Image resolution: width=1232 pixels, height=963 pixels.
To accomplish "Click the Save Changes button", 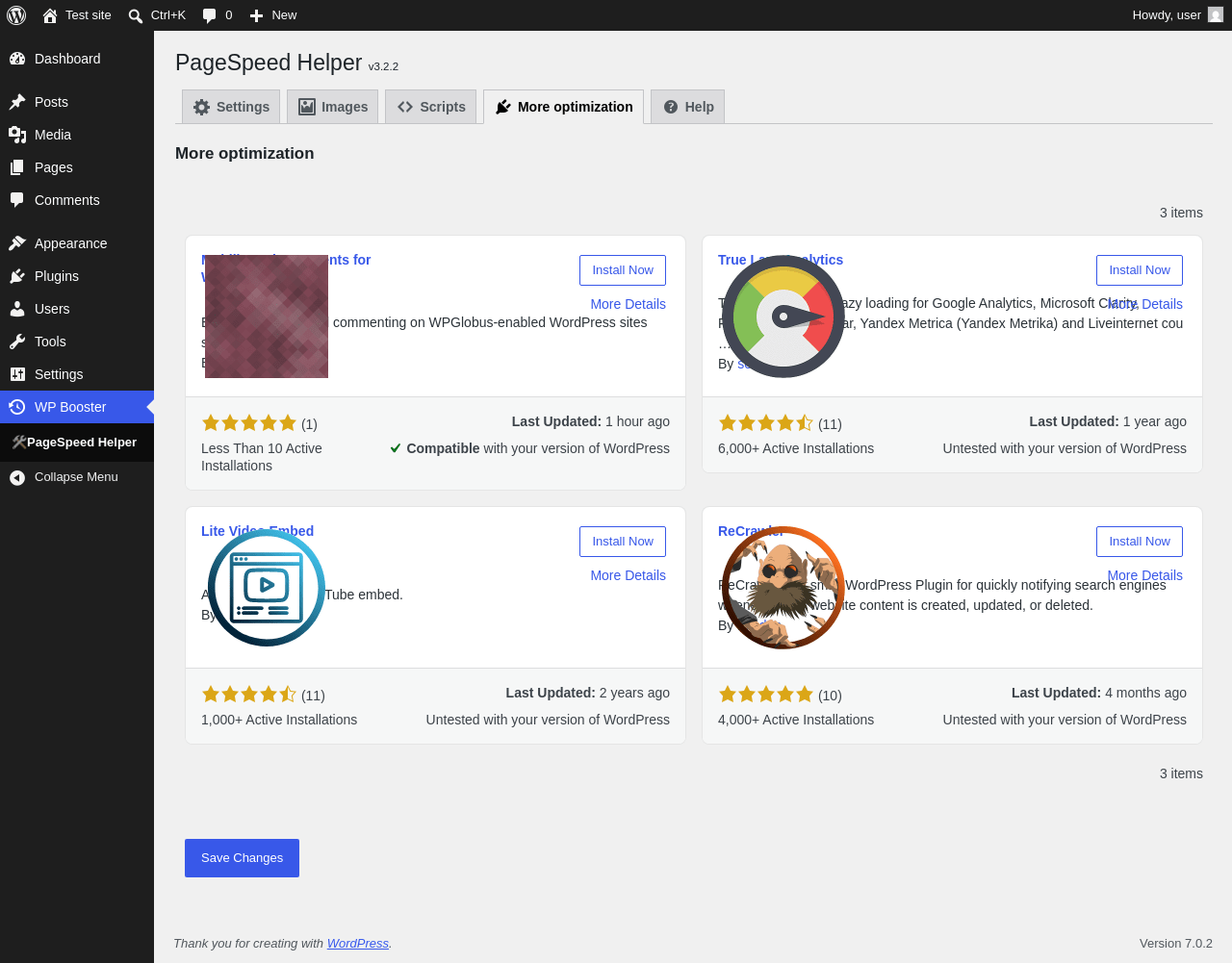I will [x=242, y=858].
